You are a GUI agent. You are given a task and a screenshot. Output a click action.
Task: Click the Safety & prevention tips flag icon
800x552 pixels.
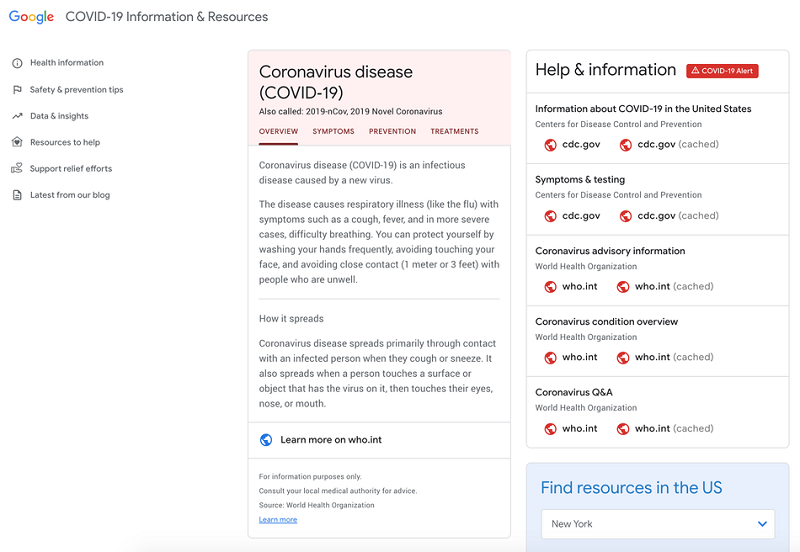point(17,90)
